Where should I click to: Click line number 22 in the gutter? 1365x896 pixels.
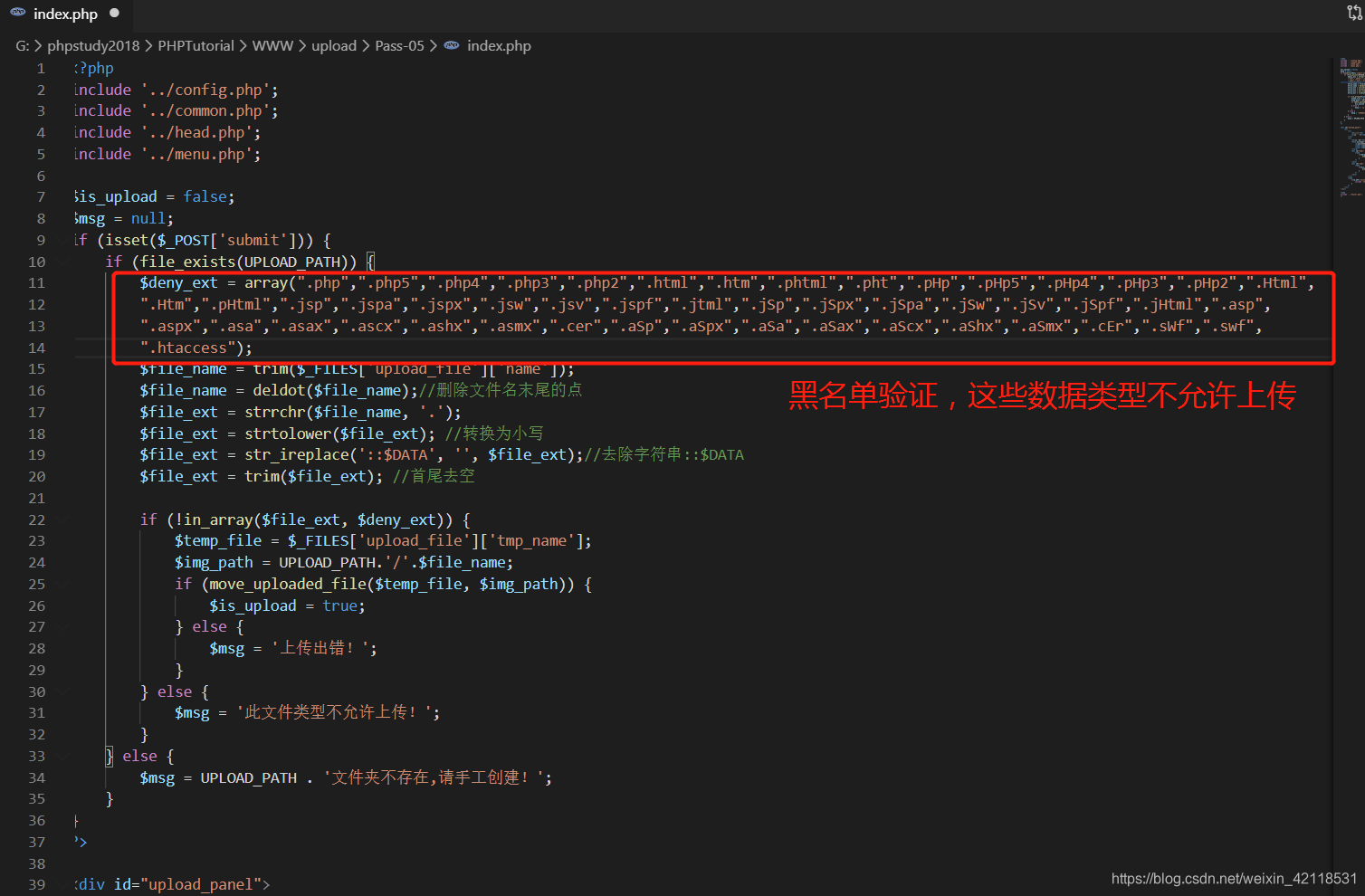click(x=36, y=519)
